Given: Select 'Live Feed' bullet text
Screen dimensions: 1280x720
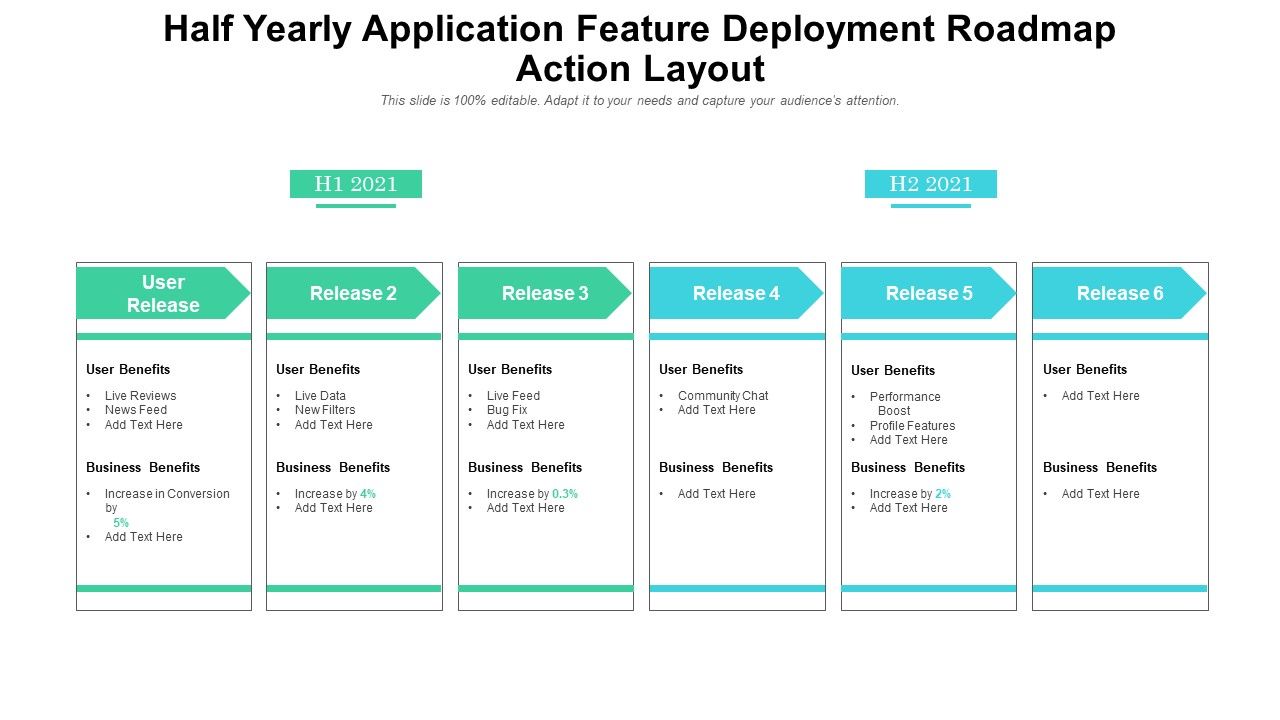Looking at the screenshot, I should coord(513,396).
